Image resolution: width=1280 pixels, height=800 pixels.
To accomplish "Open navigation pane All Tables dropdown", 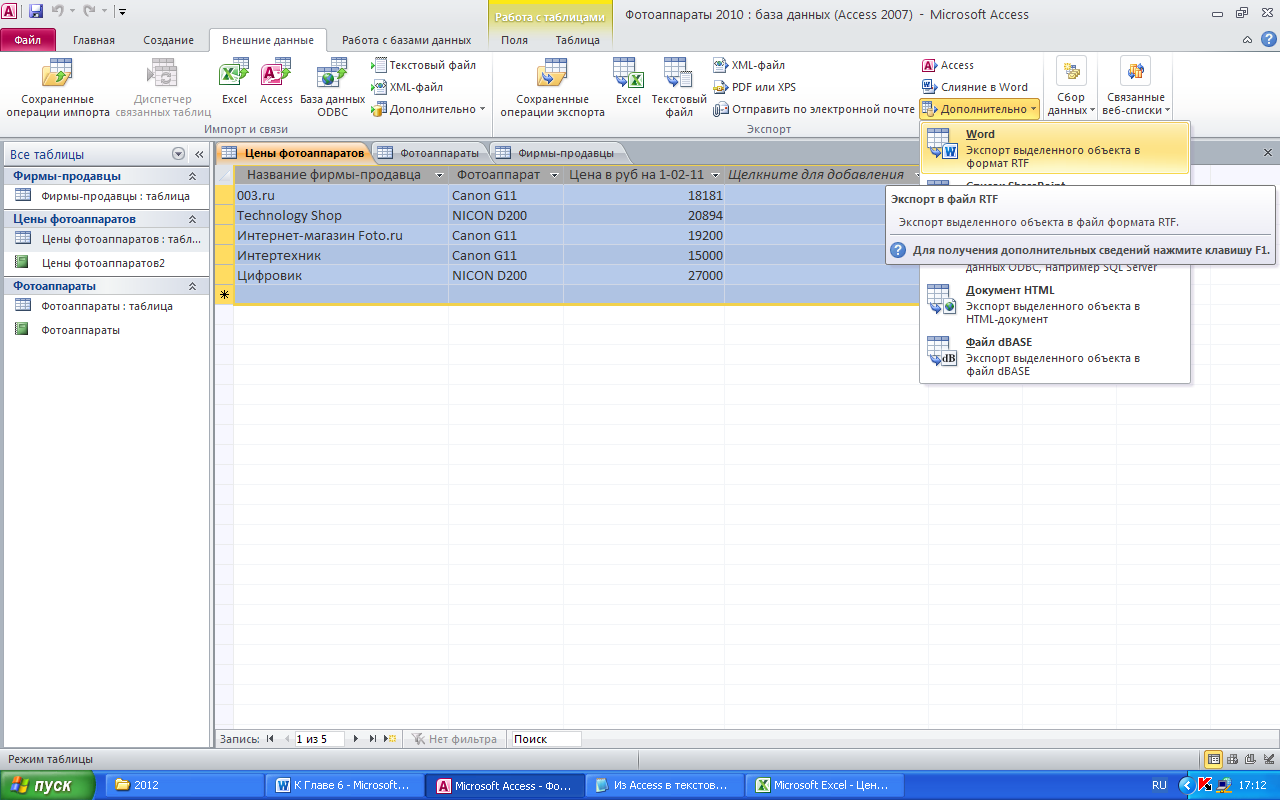I will (x=178, y=154).
